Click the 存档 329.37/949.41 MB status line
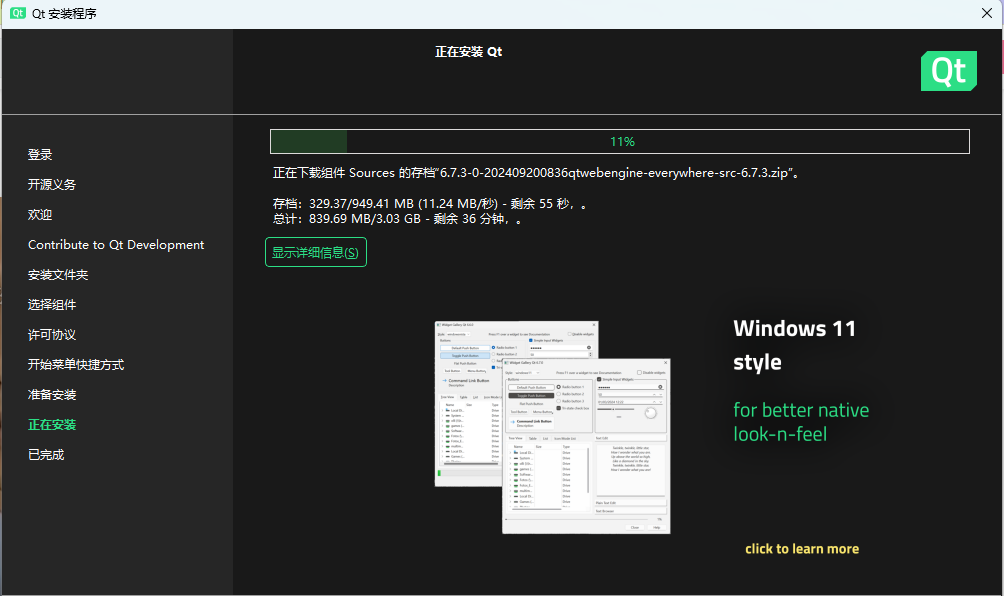 click(x=430, y=204)
